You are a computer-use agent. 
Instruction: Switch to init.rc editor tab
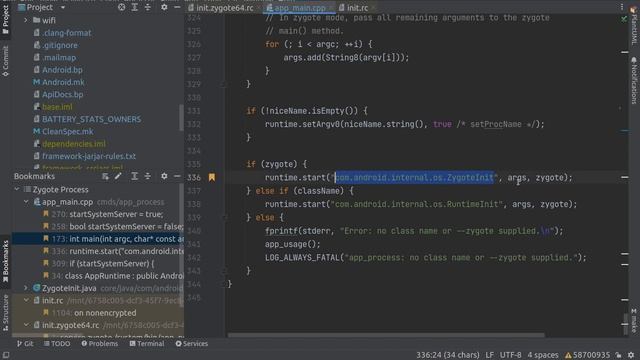pos(357,7)
